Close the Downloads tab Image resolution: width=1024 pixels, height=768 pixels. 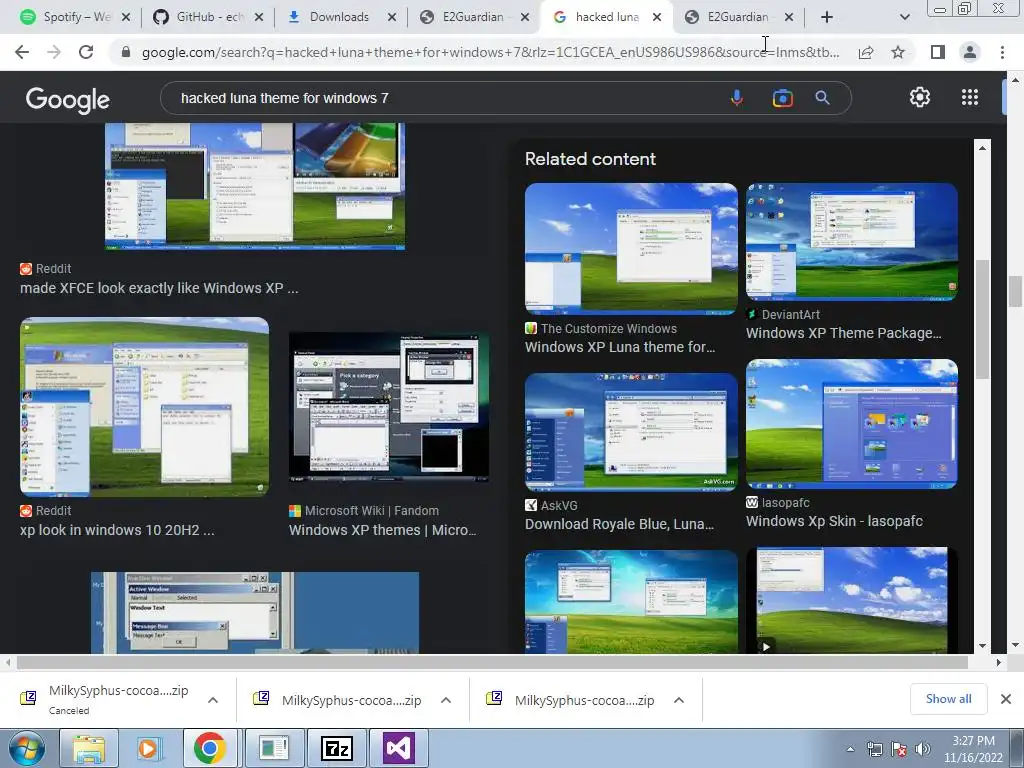point(392,18)
